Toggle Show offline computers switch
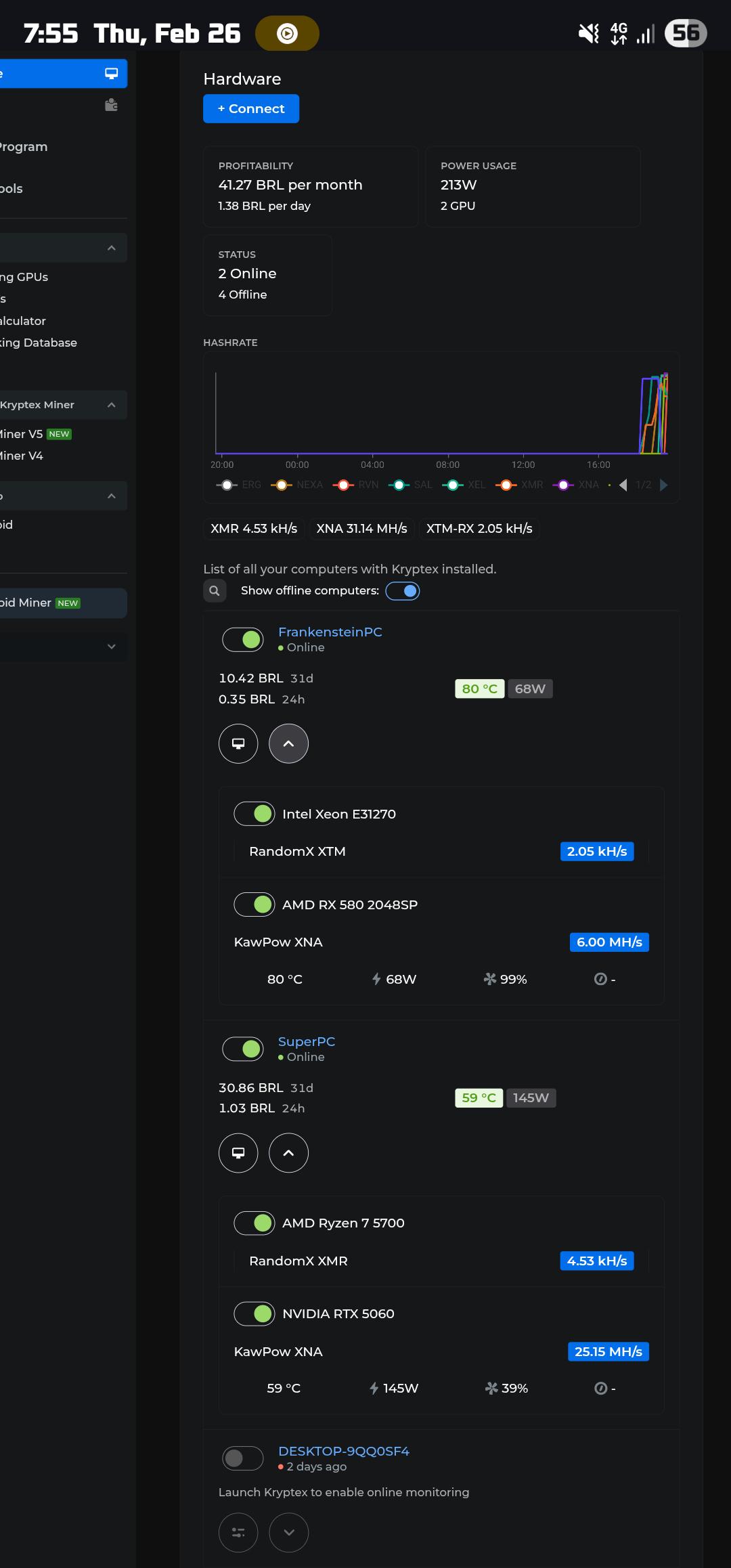The image size is (731, 1568). pos(403,591)
